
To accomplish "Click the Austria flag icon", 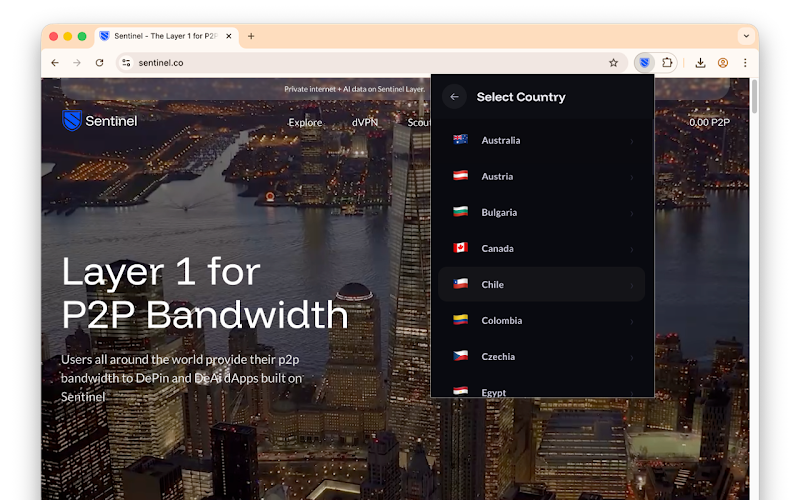I will tap(461, 176).
